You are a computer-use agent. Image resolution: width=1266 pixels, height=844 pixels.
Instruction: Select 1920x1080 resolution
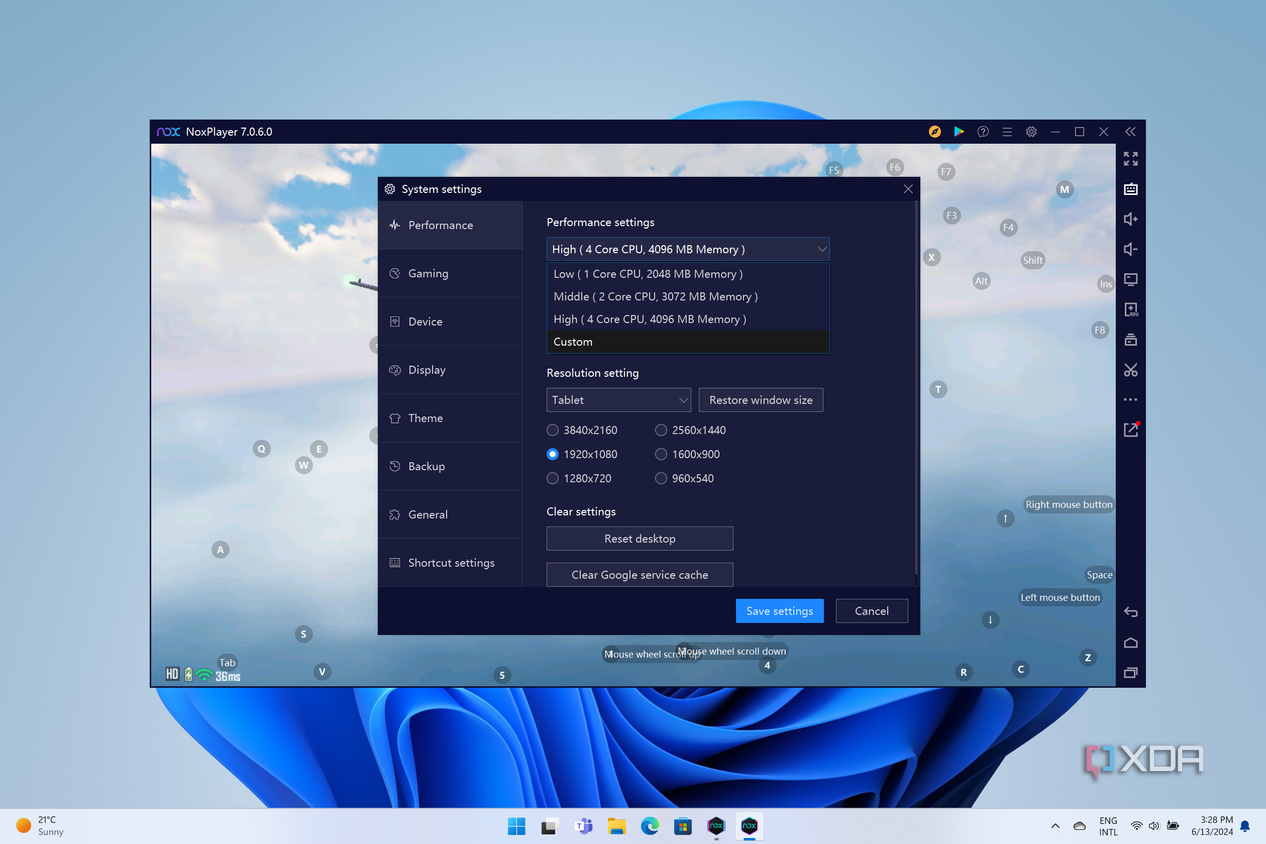(x=582, y=454)
